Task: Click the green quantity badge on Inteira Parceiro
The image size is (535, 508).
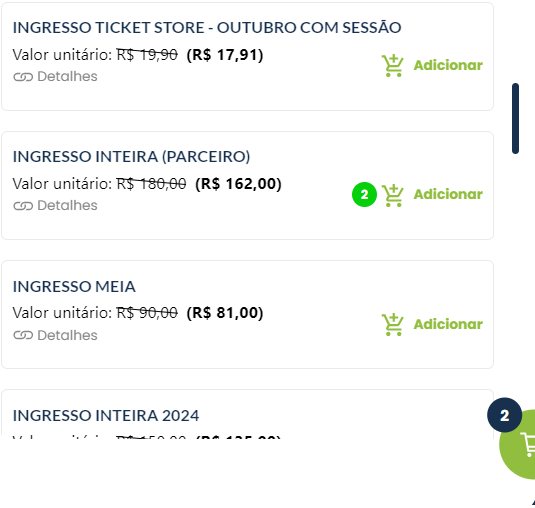Action: [x=364, y=194]
